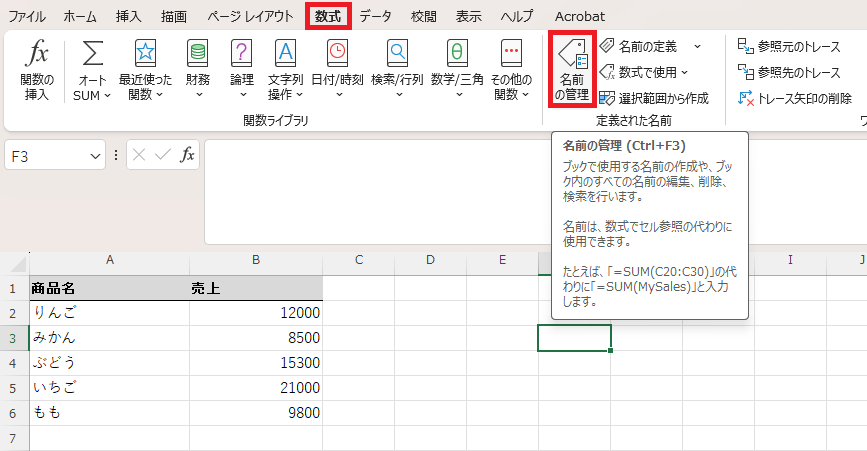Select column D header
The height and width of the screenshot is (451, 867).
pyautogui.click(x=430, y=260)
